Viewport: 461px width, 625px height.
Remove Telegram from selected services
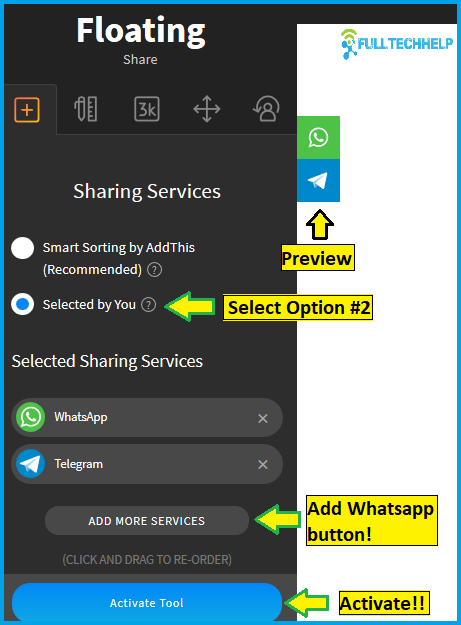pyautogui.click(x=263, y=464)
